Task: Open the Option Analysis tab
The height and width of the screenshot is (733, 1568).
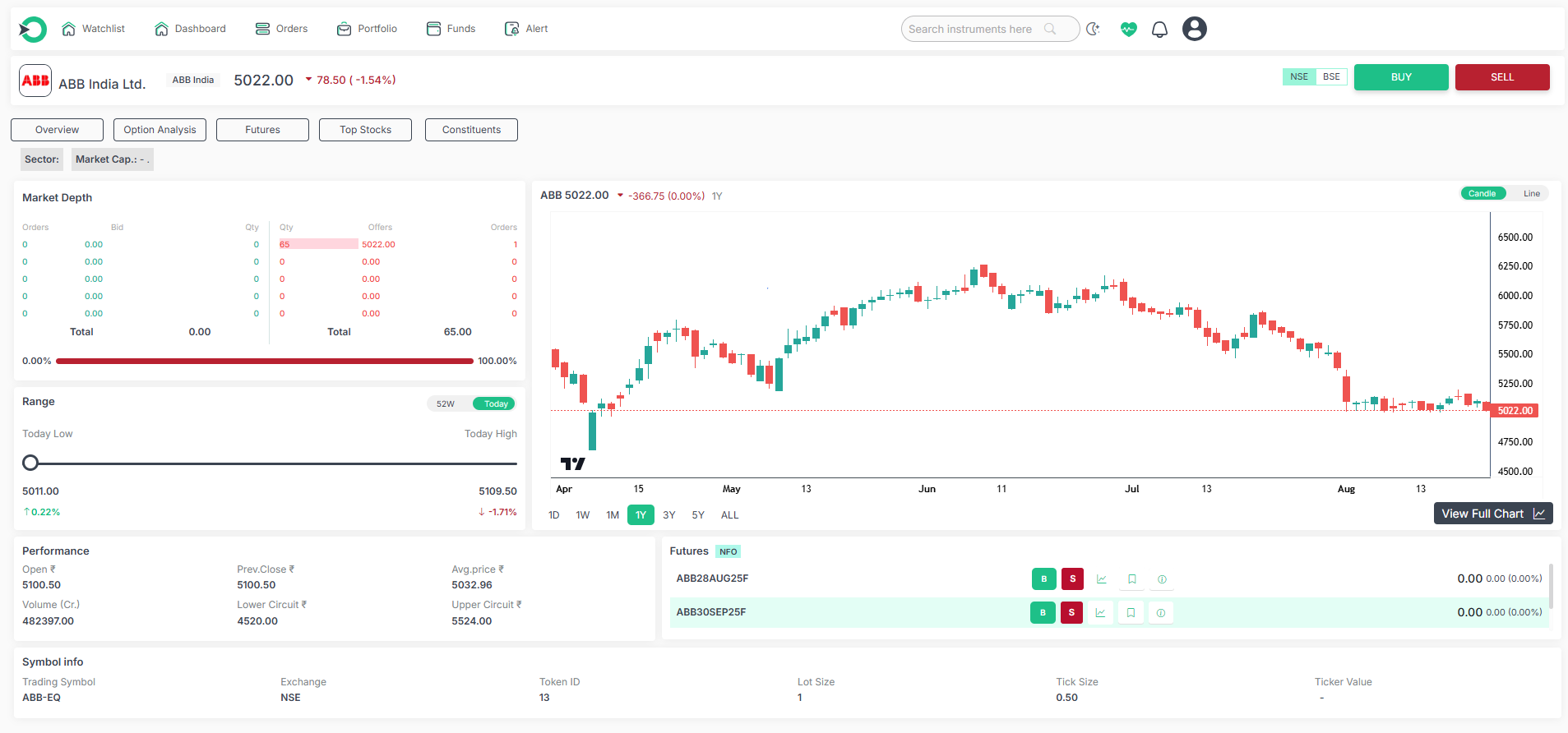Action: point(160,130)
